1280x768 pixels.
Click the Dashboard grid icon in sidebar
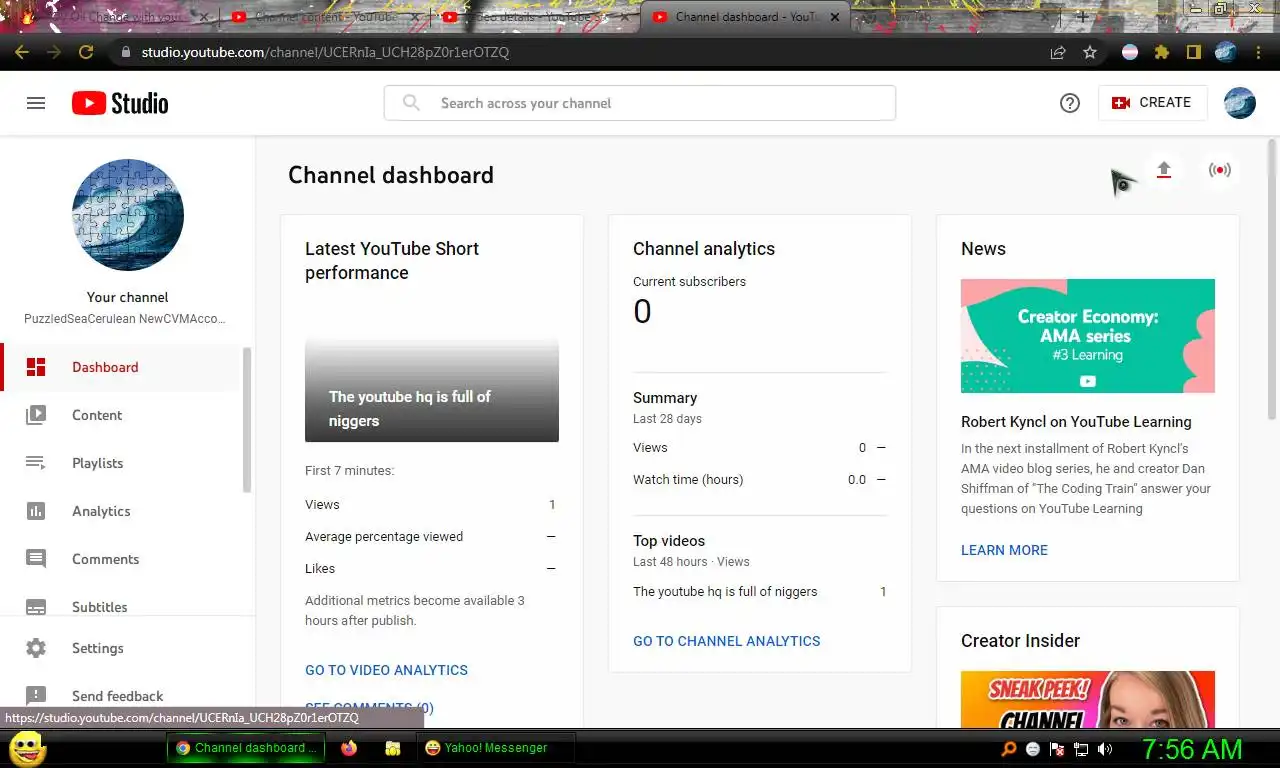pos(36,367)
